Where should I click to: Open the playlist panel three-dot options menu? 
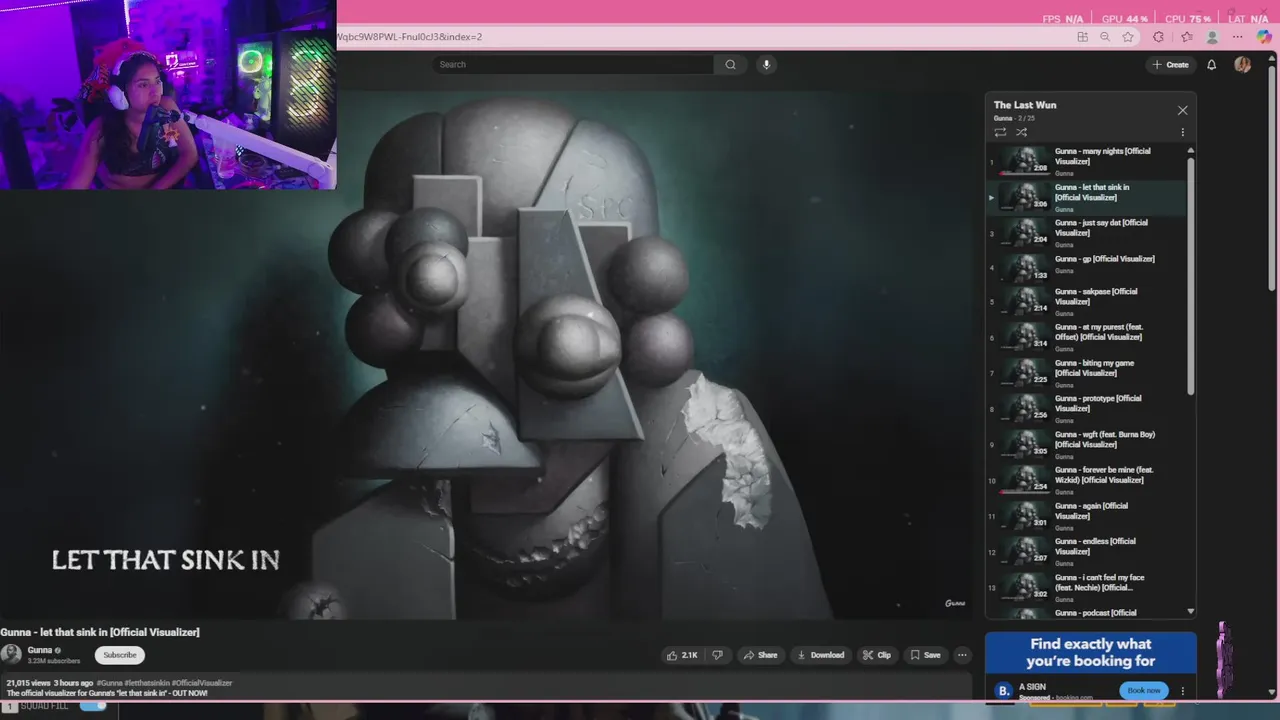[1182, 132]
